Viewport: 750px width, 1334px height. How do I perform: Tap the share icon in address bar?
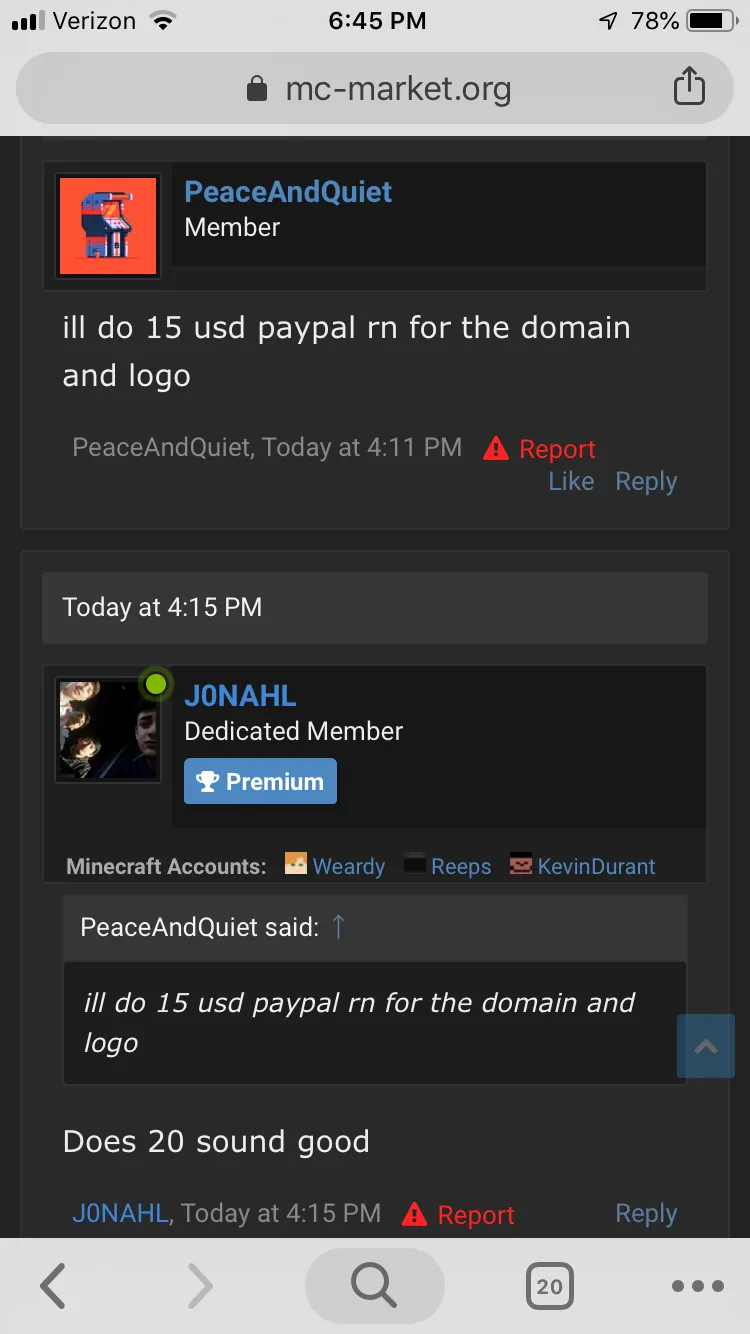(688, 88)
